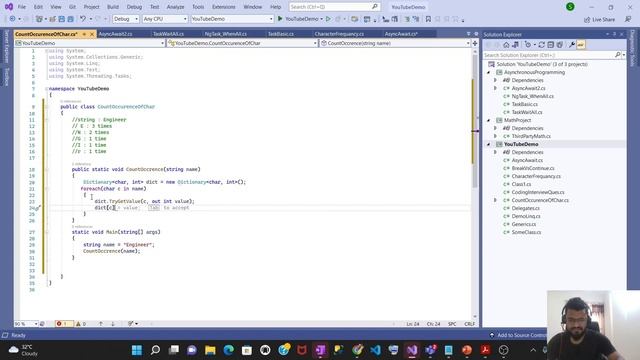Switch to the AsyncAwait2.cs tab
The height and width of the screenshot is (360, 640).
pos(116,34)
